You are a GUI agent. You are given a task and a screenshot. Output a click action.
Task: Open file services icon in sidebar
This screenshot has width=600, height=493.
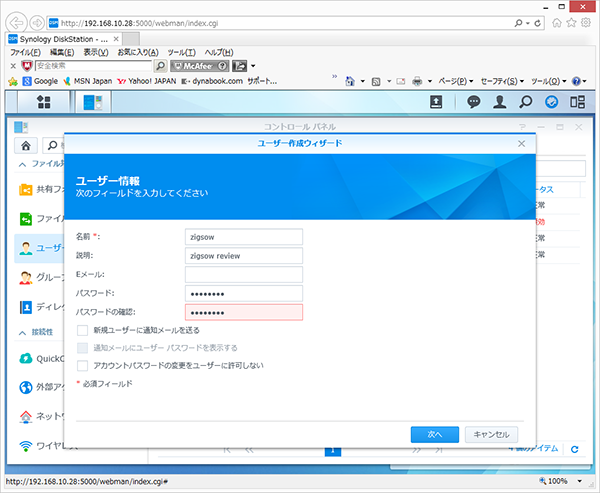26,219
